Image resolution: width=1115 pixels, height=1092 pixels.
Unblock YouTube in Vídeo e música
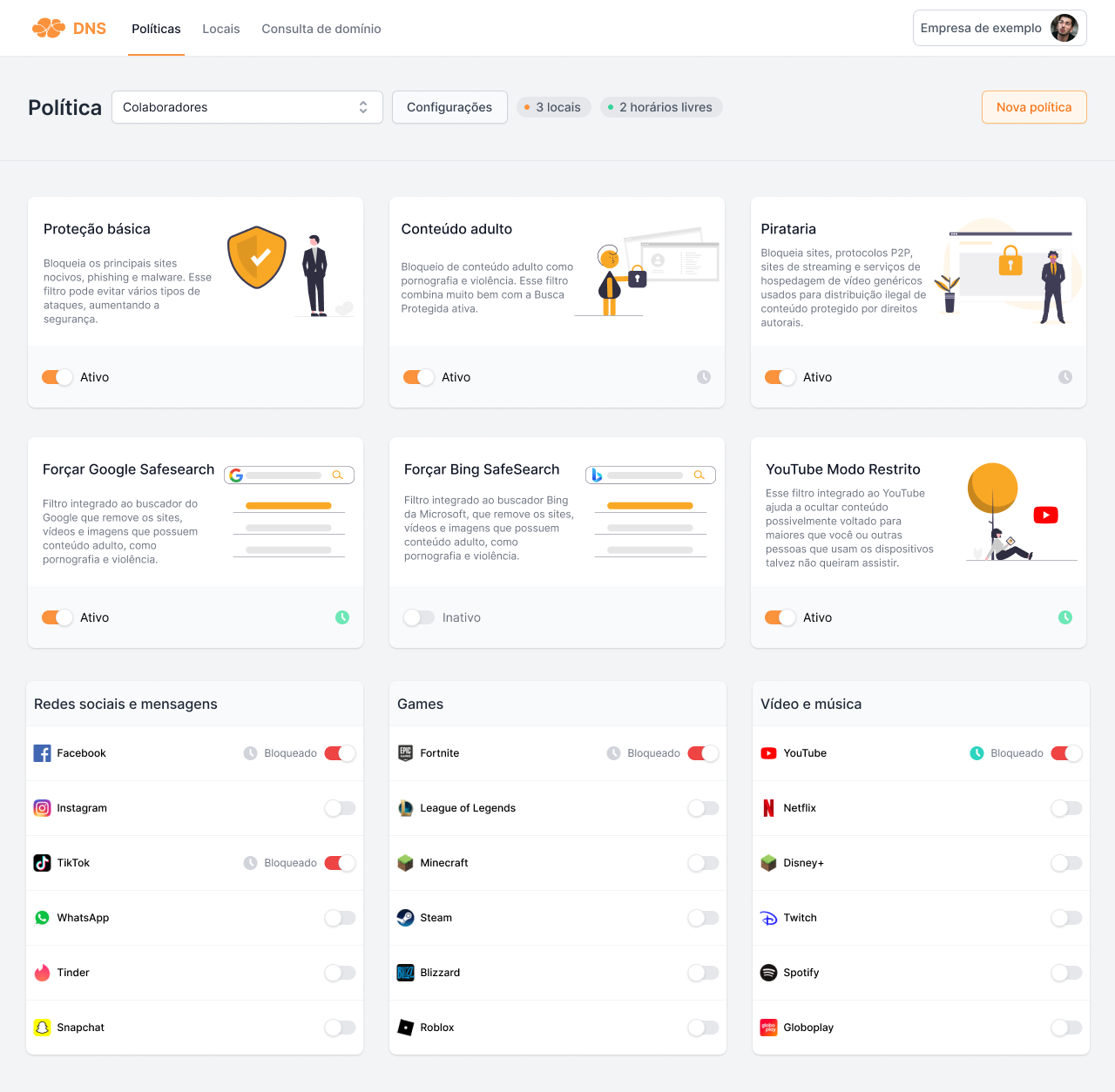coord(1066,753)
